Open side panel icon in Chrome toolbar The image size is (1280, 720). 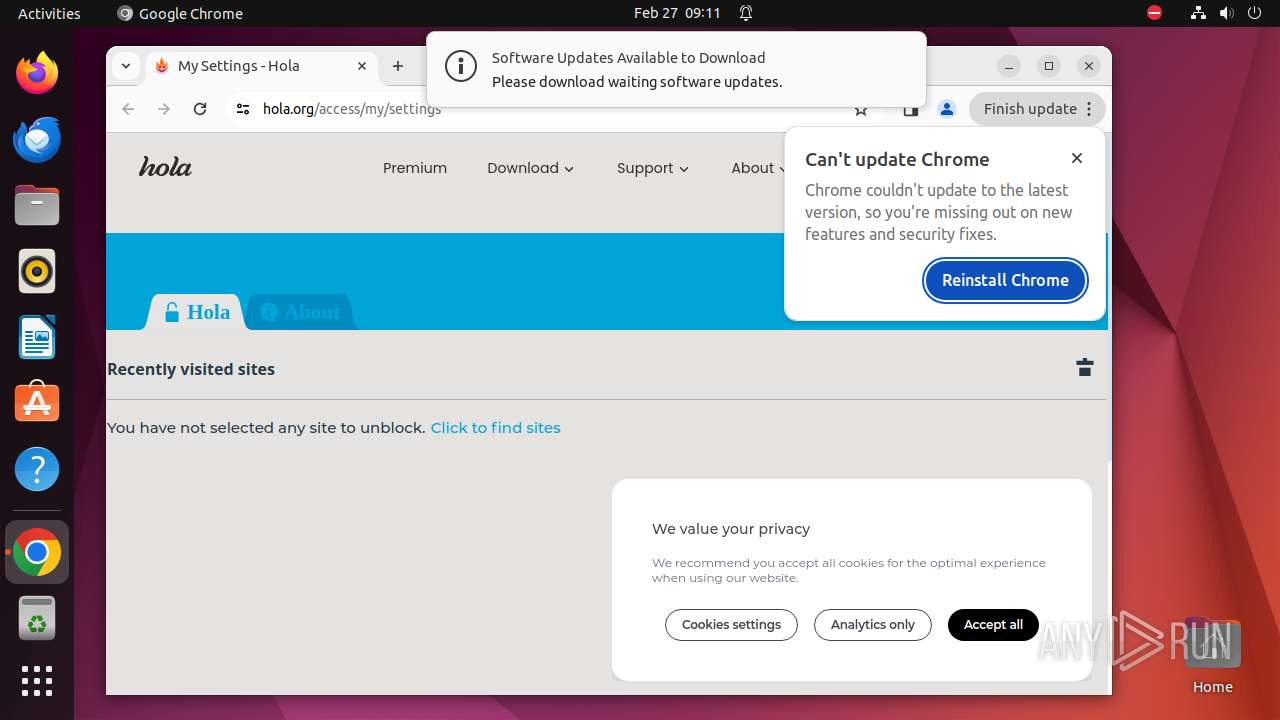(x=910, y=109)
